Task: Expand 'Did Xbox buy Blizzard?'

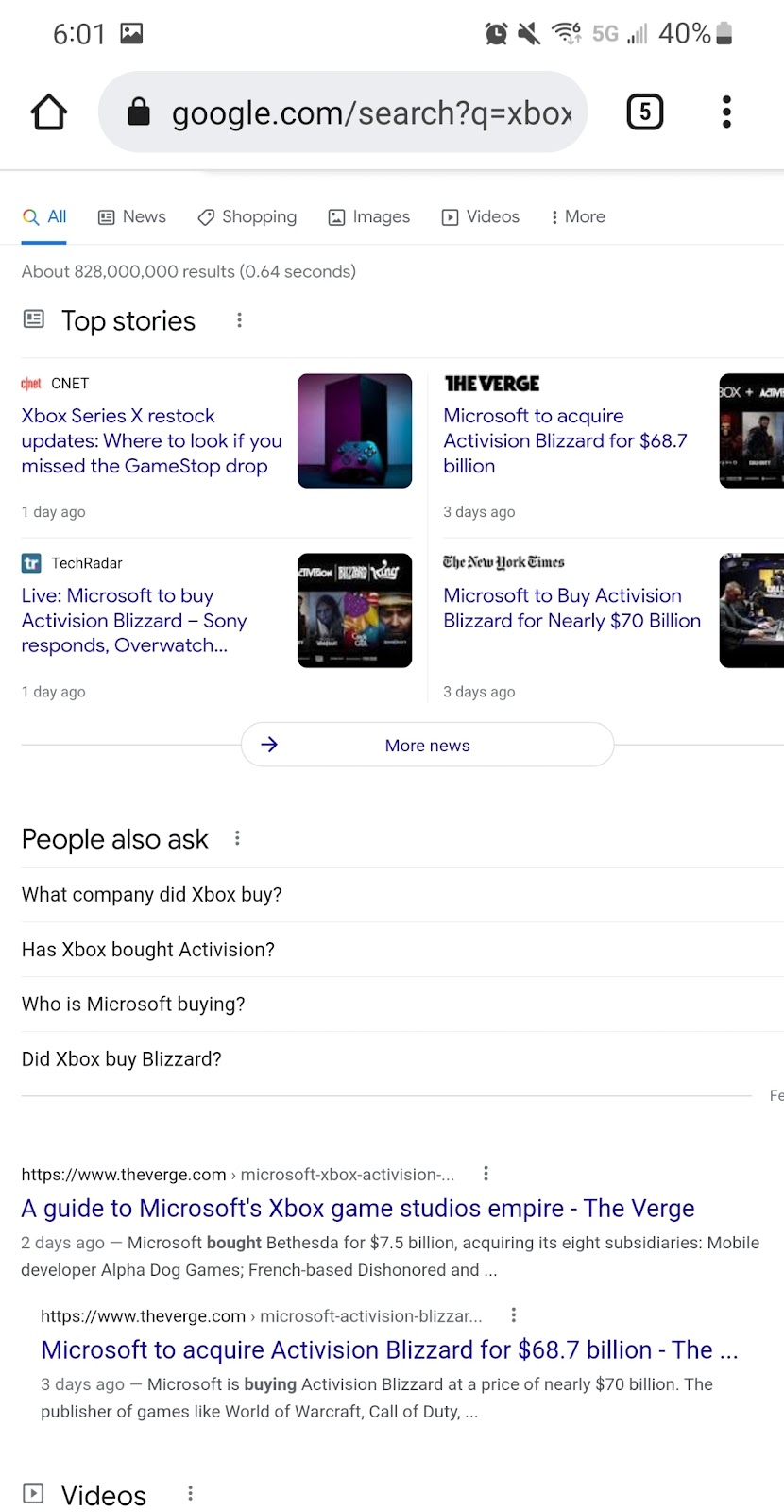Action: tap(402, 1058)
